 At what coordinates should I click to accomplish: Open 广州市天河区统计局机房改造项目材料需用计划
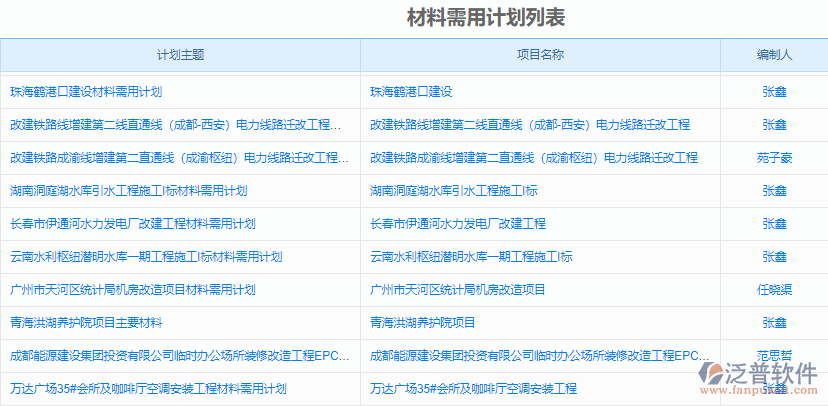[x=133, y=290]
